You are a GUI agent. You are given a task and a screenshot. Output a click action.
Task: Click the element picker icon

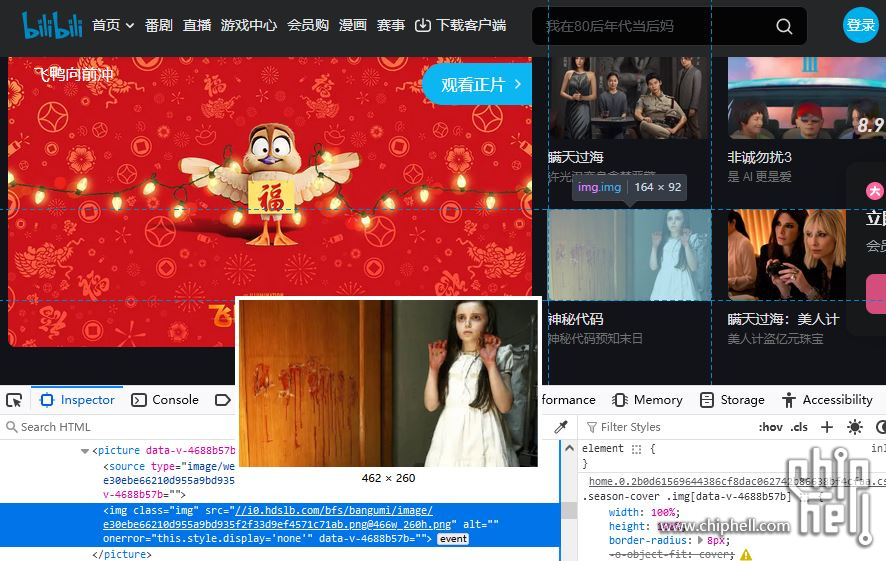[14, 400]
